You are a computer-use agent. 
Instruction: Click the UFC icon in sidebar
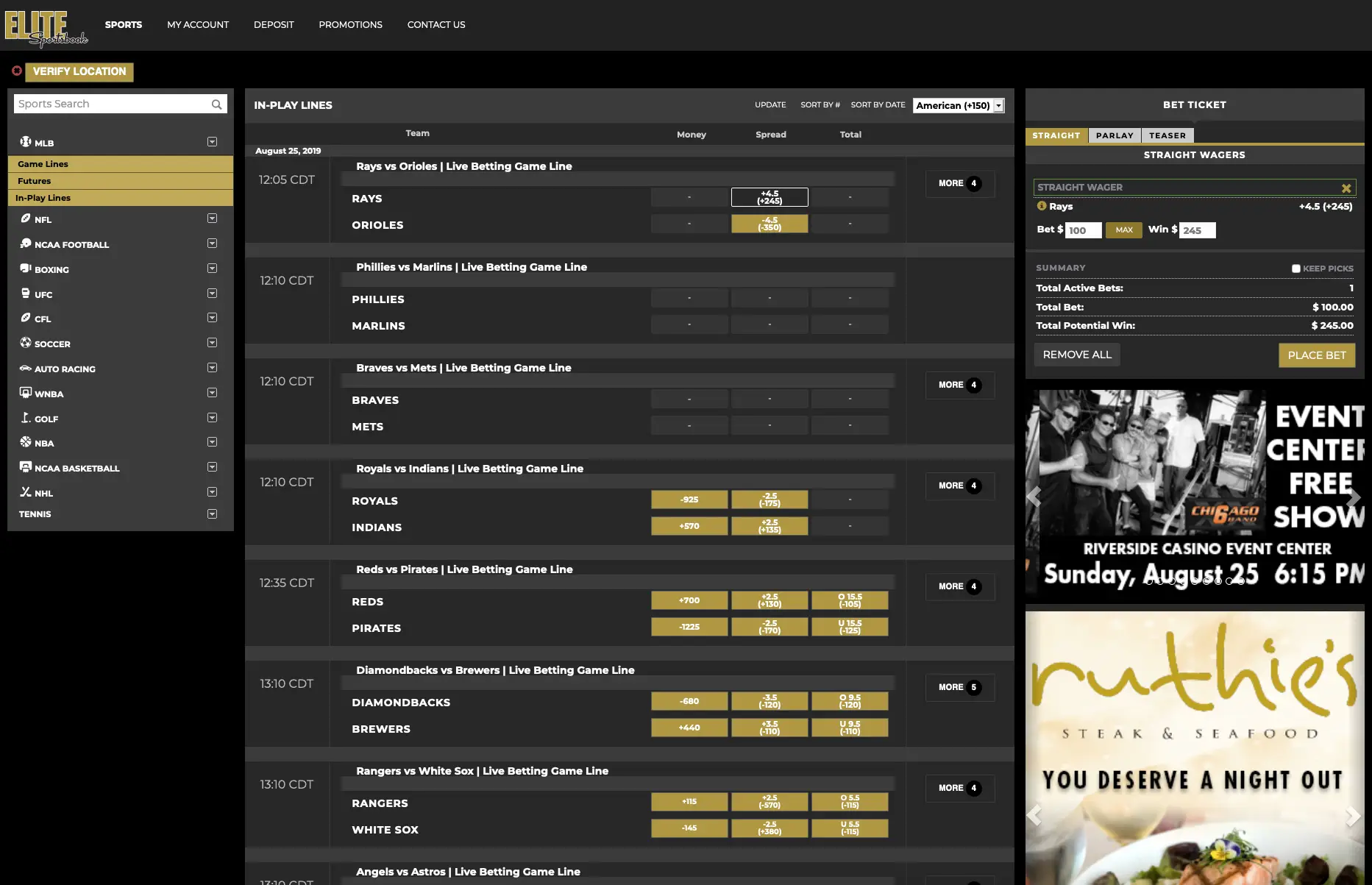(x=26, y=294)
